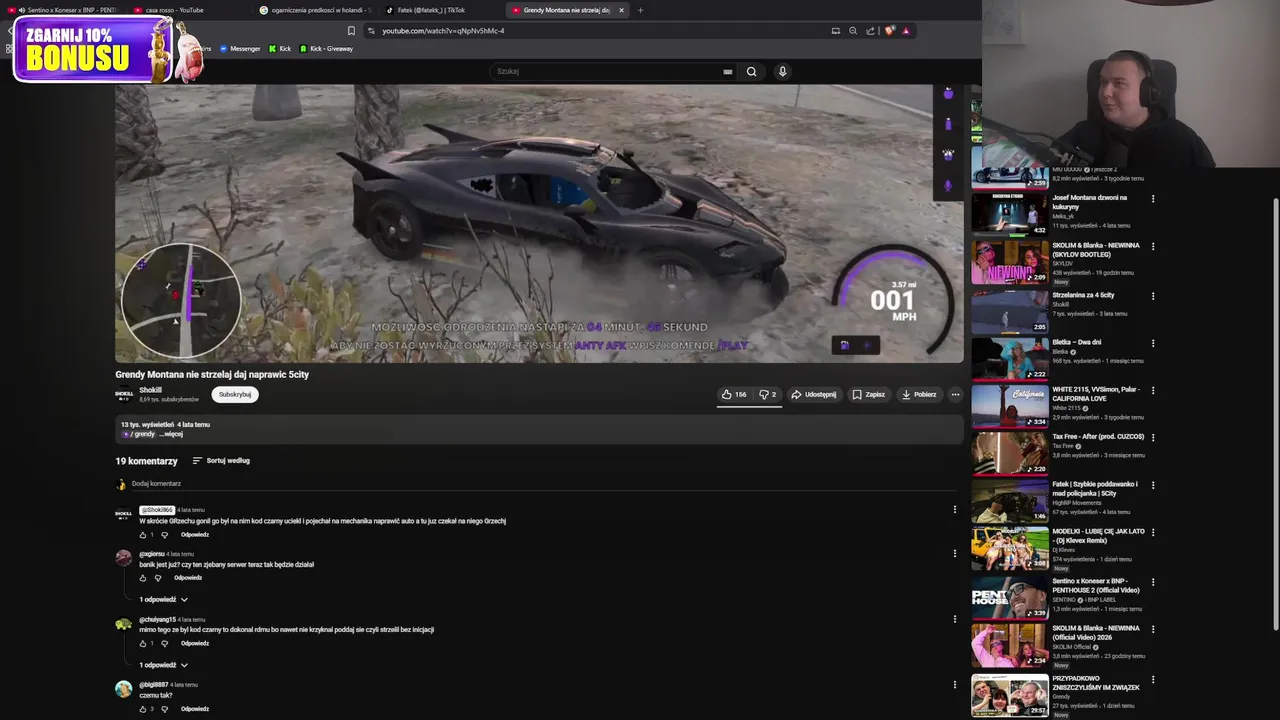Open @xgiersu commenter profile name
This screenshot has width=1280, height=720.
(152, 554)
